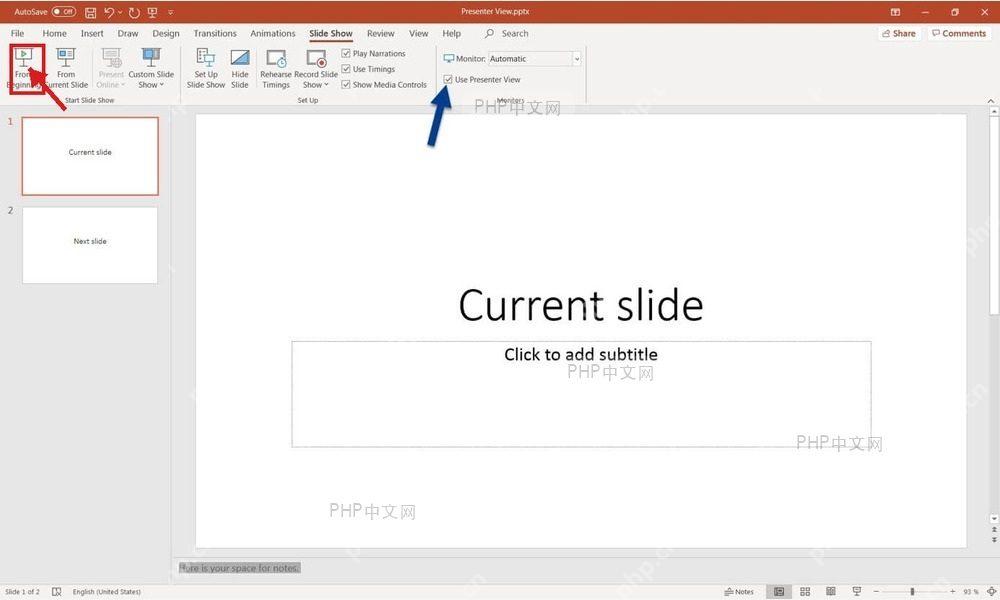Switch to the View tab
The height and width of the screenshot is (600, 1000).
[418, 33]
